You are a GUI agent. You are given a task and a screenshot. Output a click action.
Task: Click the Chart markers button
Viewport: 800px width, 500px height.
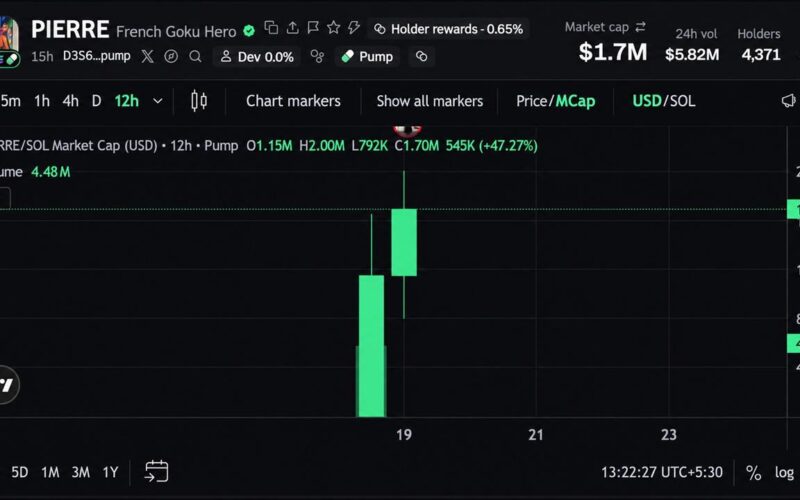(293, 101)
